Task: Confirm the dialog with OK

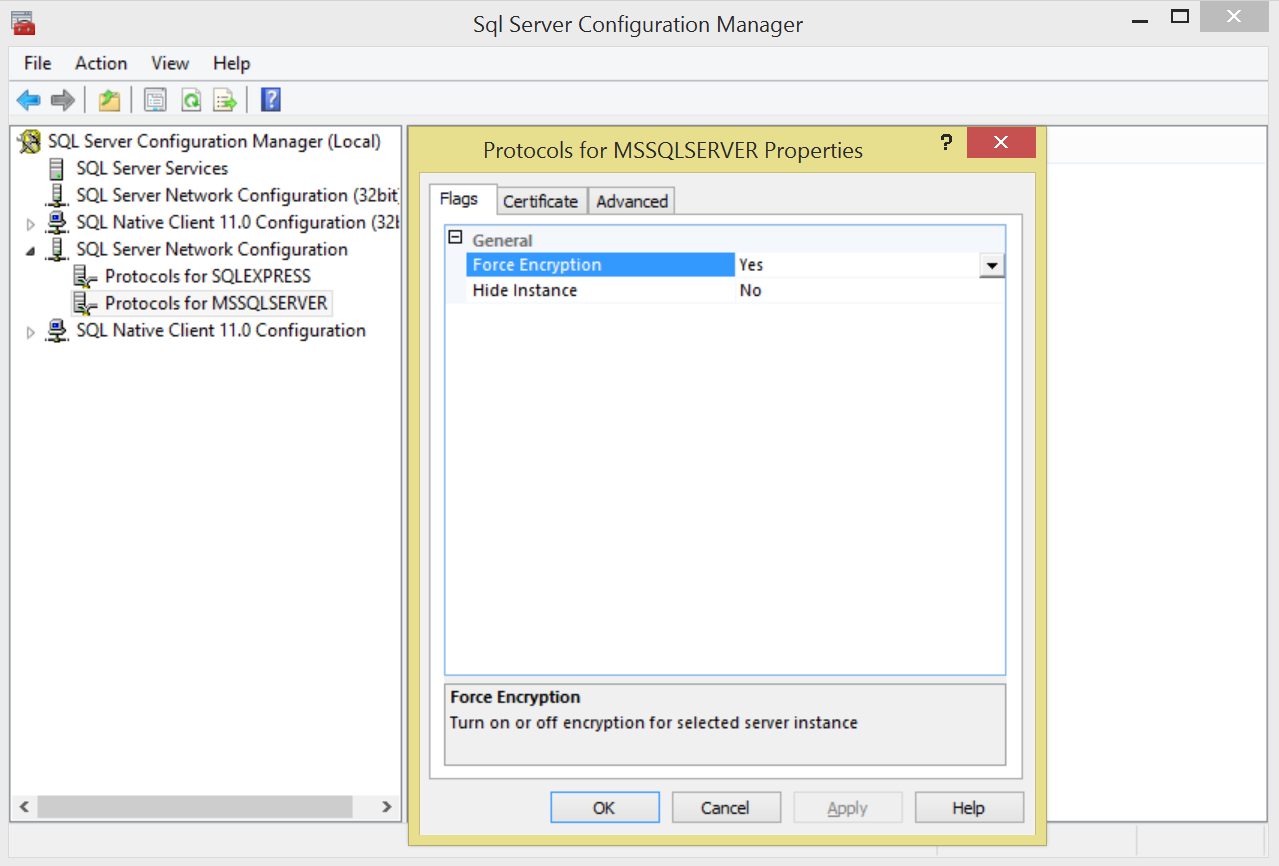Action: click(x=605, y=808)
